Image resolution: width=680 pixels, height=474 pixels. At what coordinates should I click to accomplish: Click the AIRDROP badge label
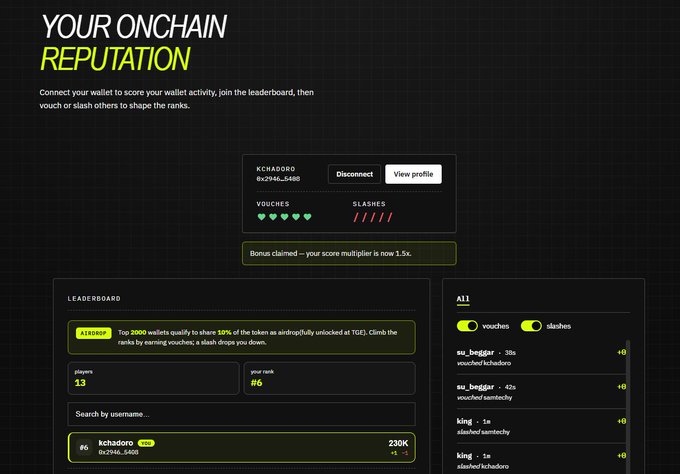[94, 333]
